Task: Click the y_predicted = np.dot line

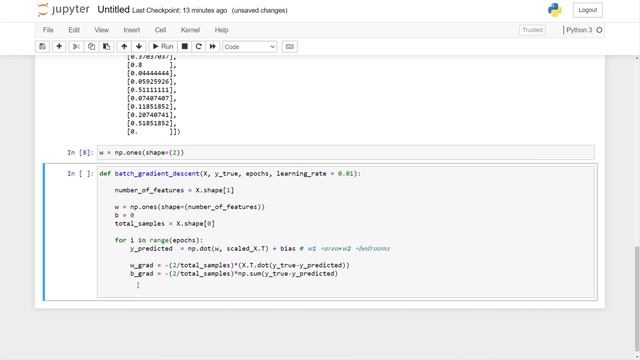Action: coord(260,249)
